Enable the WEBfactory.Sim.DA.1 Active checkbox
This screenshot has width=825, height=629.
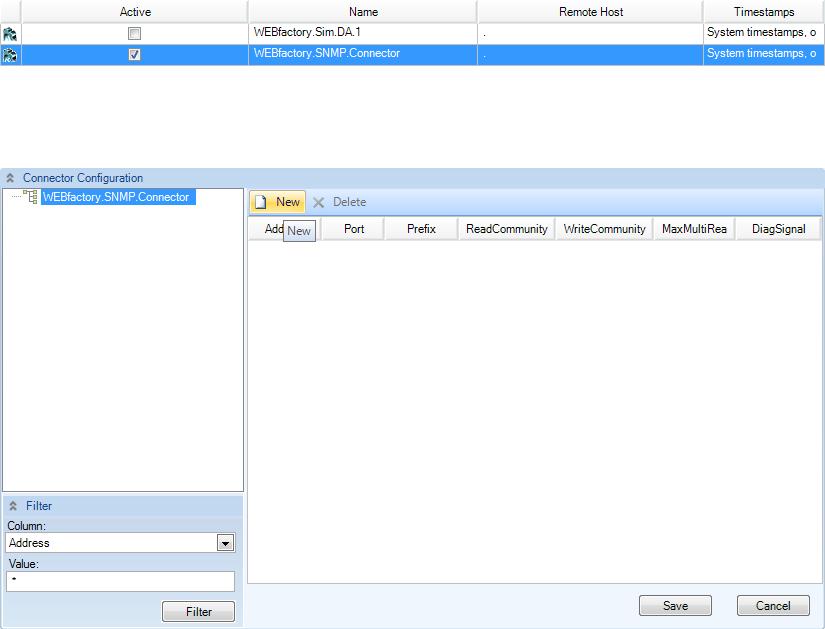[135, 33]
